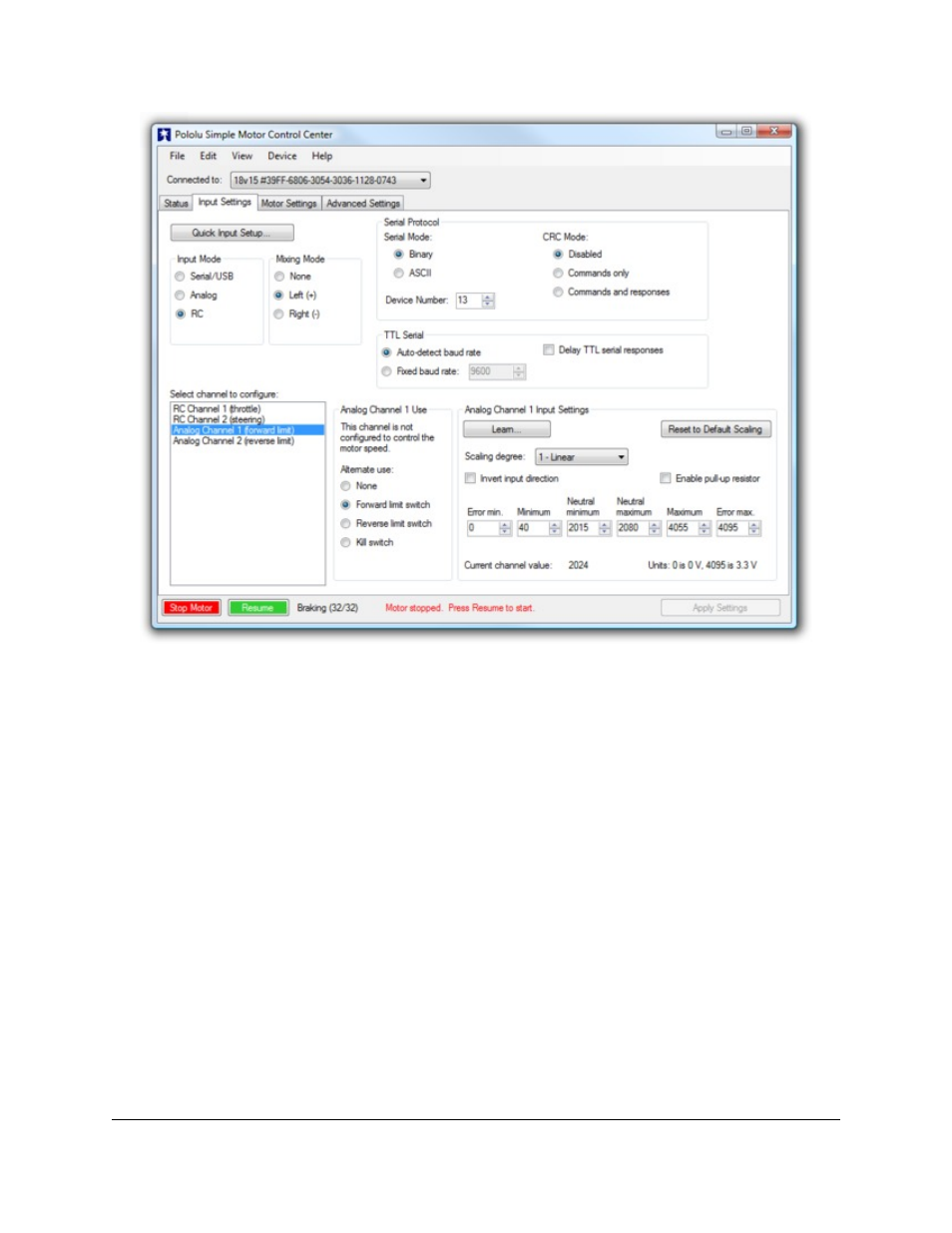Click the Error max. value field

tap(732, 528)
